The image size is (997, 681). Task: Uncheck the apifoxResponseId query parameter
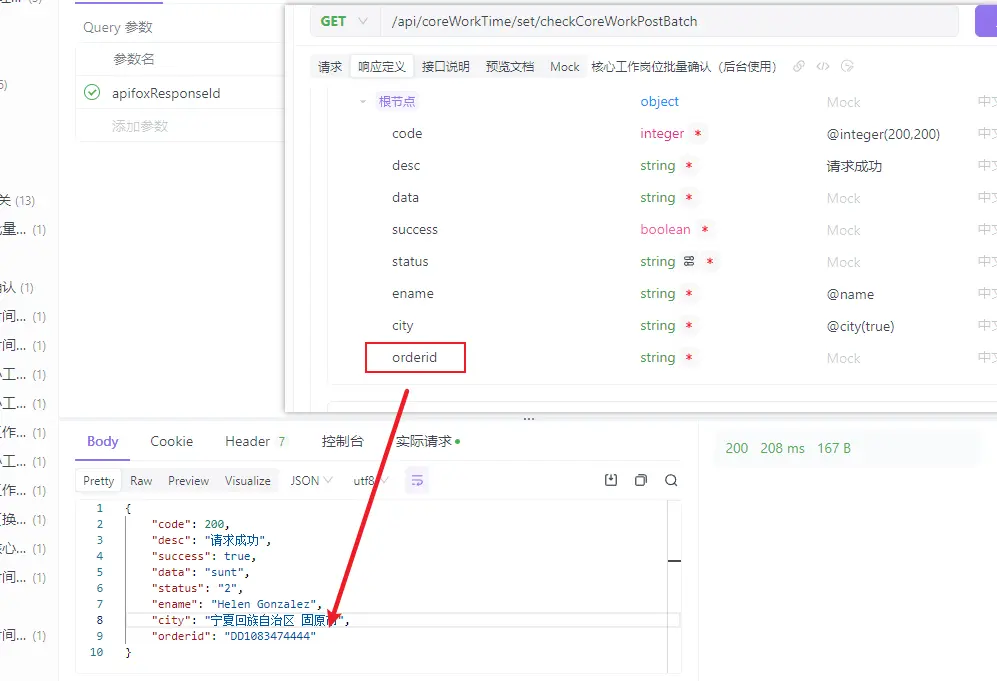coord(92,93)
